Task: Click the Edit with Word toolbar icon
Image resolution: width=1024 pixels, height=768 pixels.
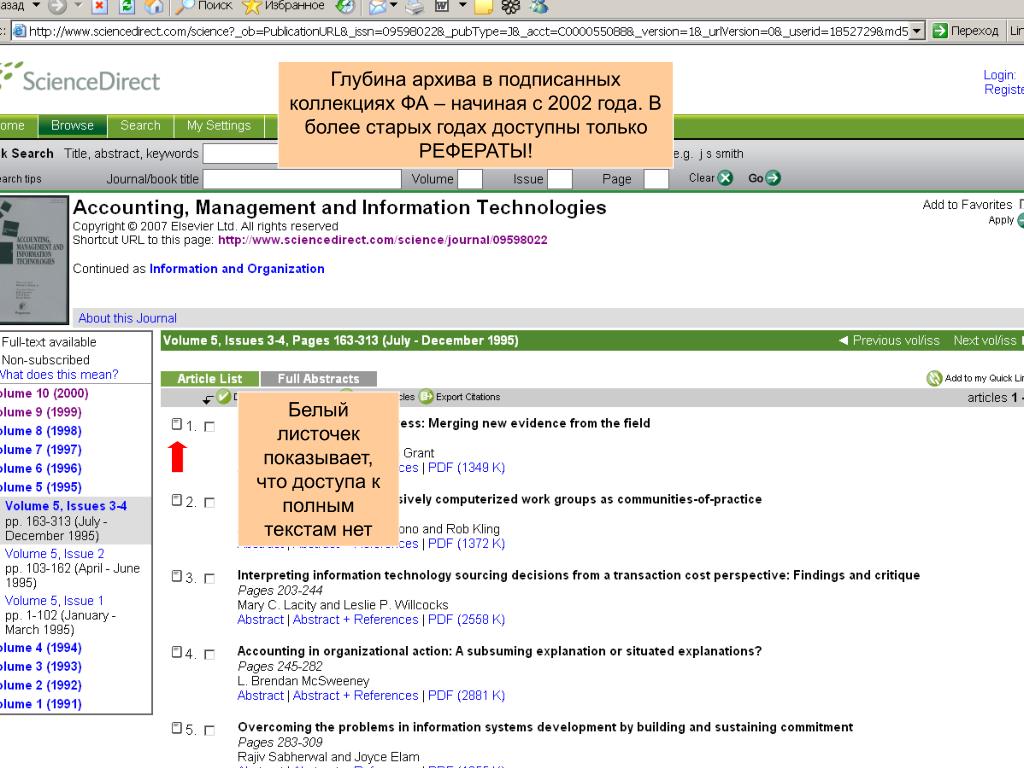Action: pos(442,7)
